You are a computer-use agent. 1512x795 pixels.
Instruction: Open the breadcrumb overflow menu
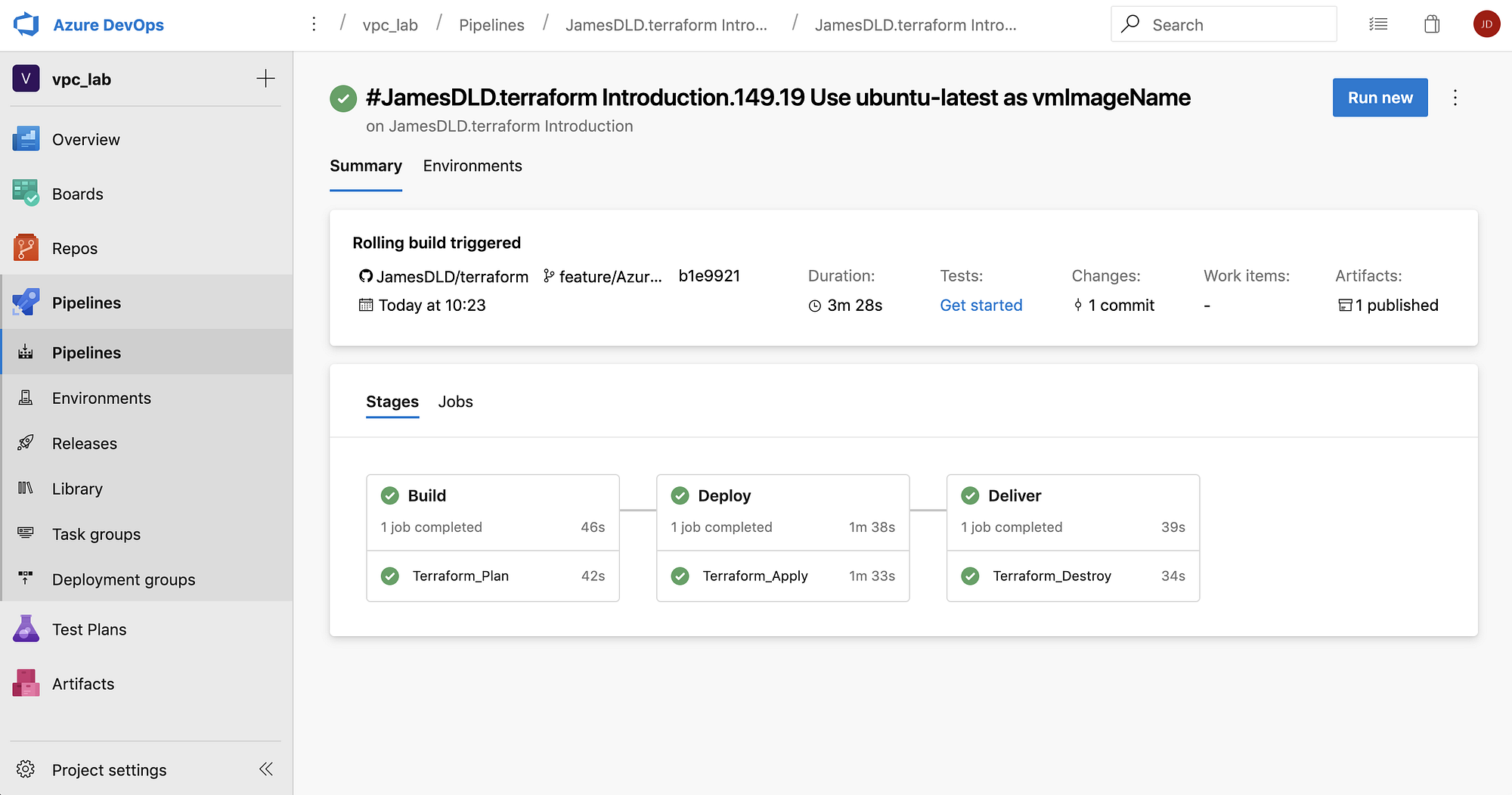314,23
